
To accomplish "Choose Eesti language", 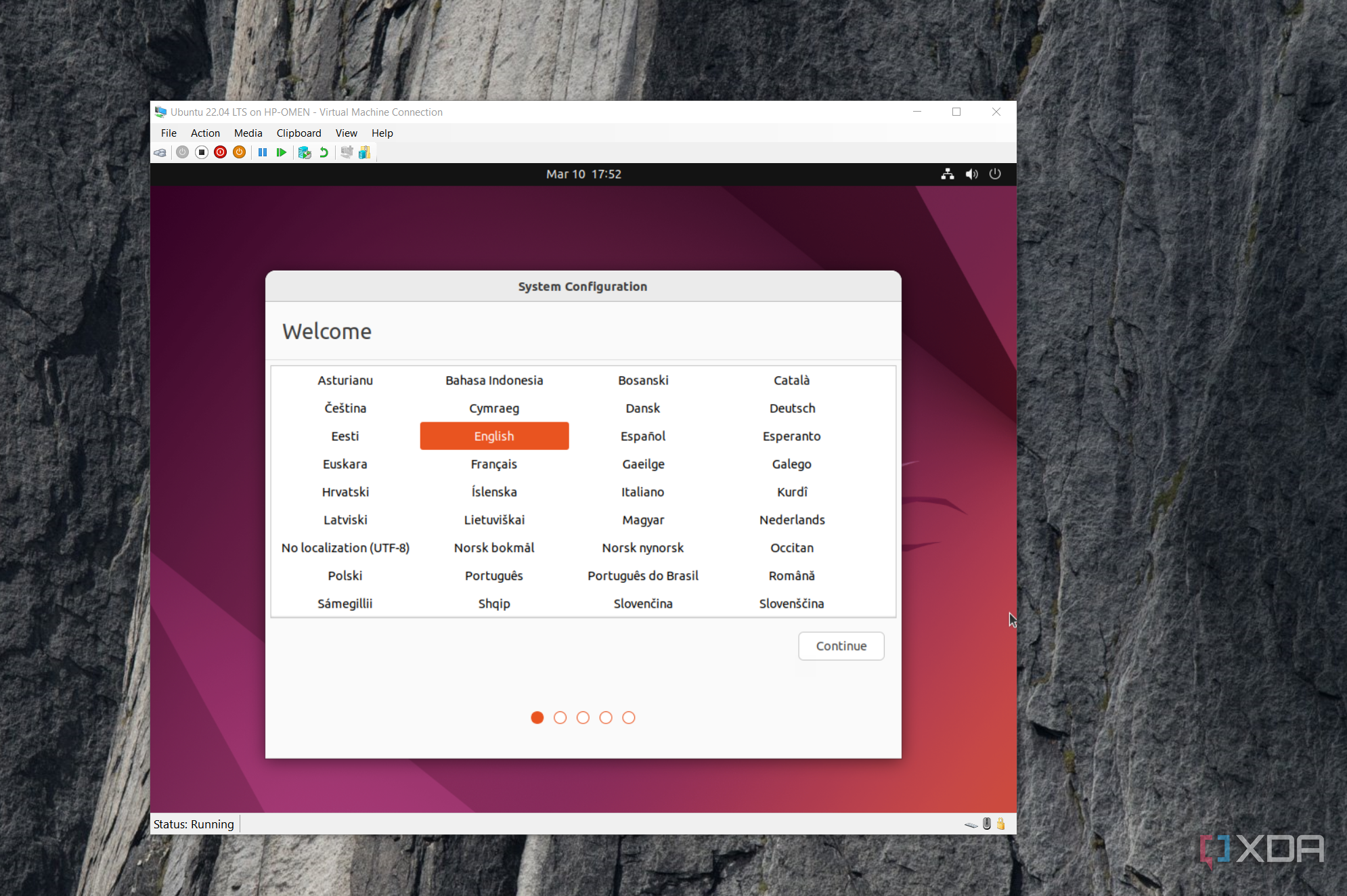I will coord(345,436).
